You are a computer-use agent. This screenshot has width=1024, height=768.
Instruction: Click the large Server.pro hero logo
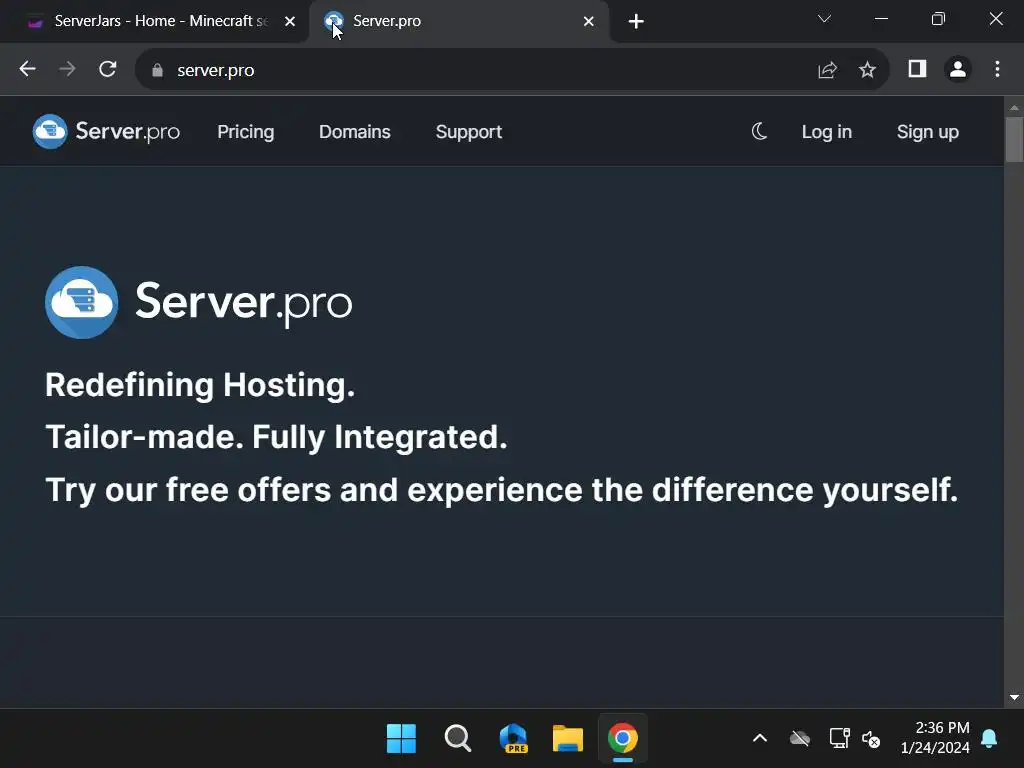point(199,302)
